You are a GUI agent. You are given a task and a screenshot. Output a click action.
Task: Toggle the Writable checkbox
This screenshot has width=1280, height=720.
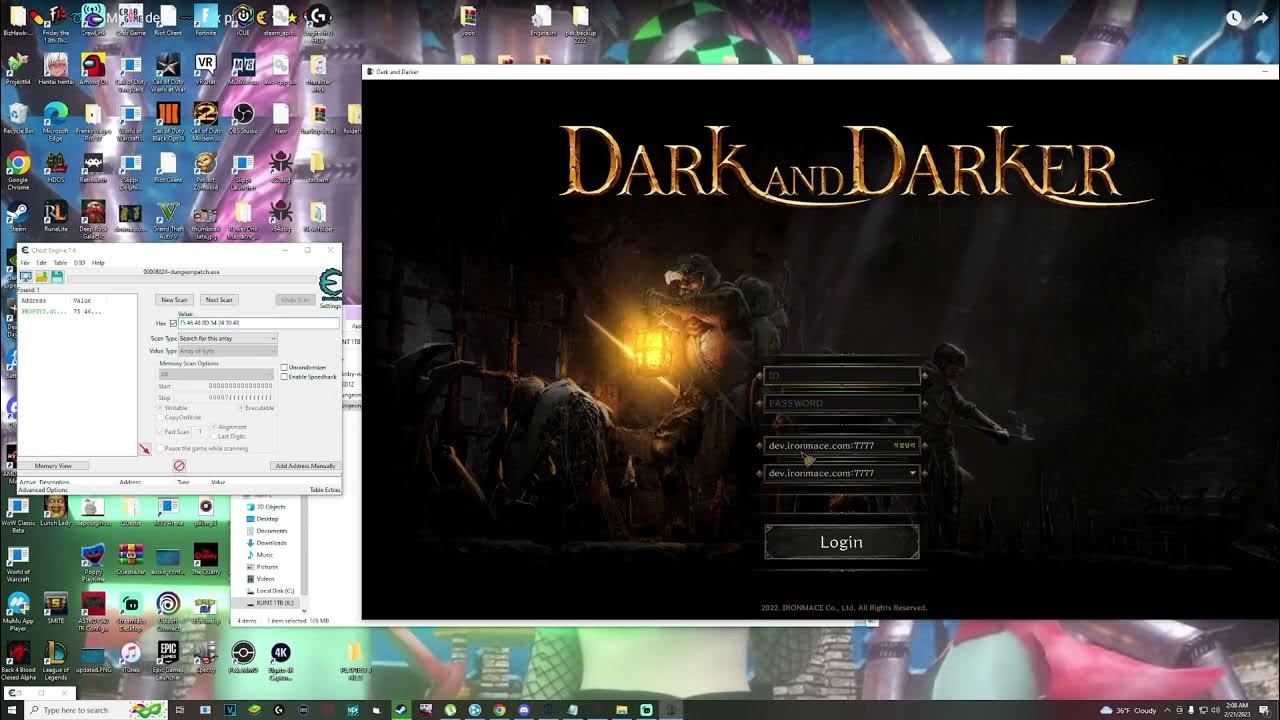pyautogui.click(x=161, y=408)
